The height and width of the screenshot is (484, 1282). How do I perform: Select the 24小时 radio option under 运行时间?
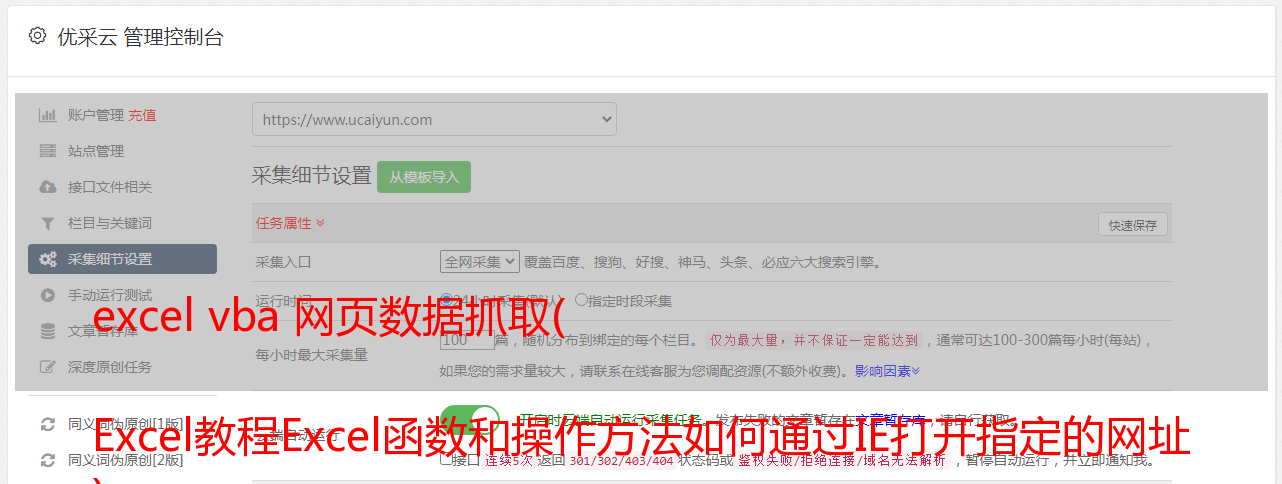tap(447, 299)
